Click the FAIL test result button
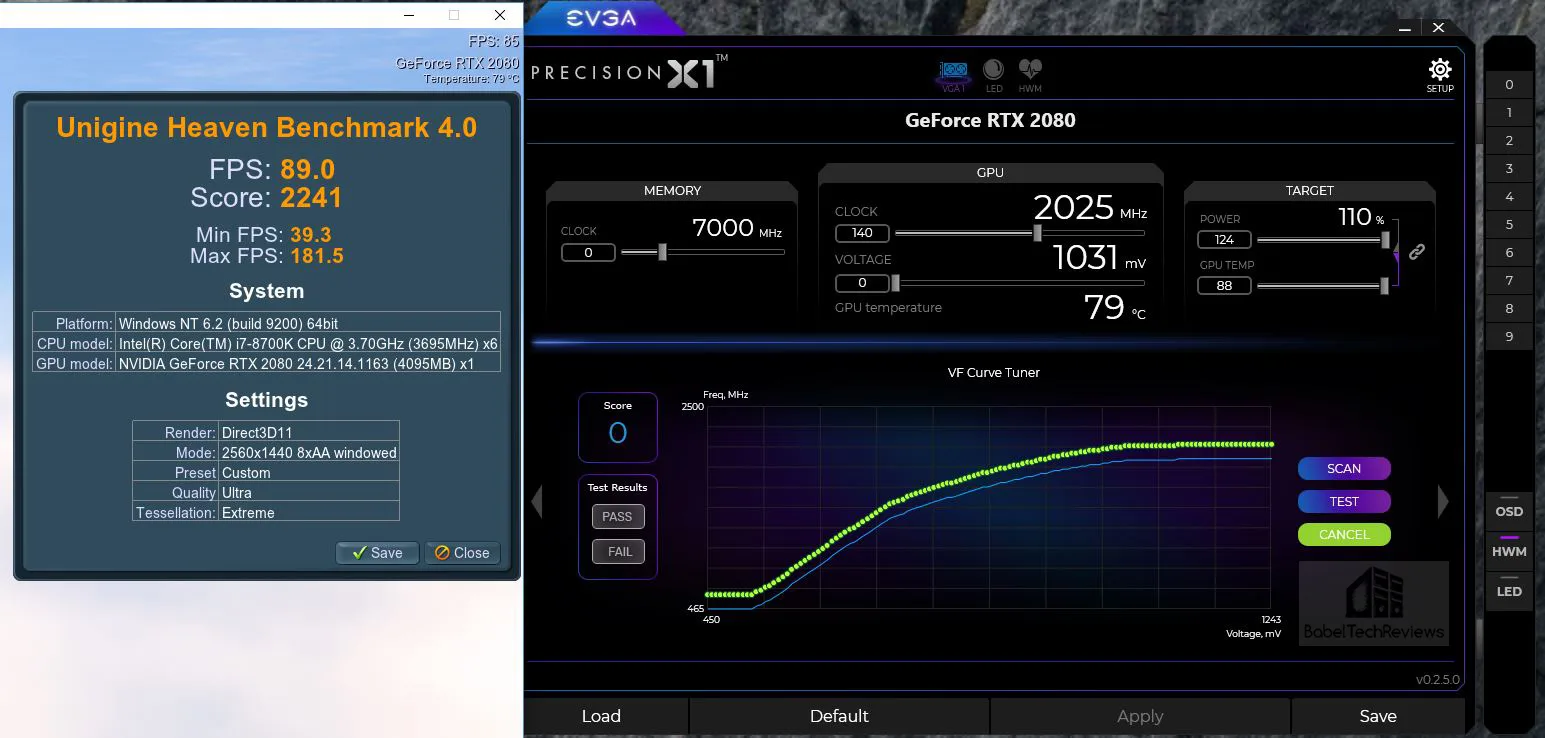Screen dimensions: 1545x738 click(617, 552)
